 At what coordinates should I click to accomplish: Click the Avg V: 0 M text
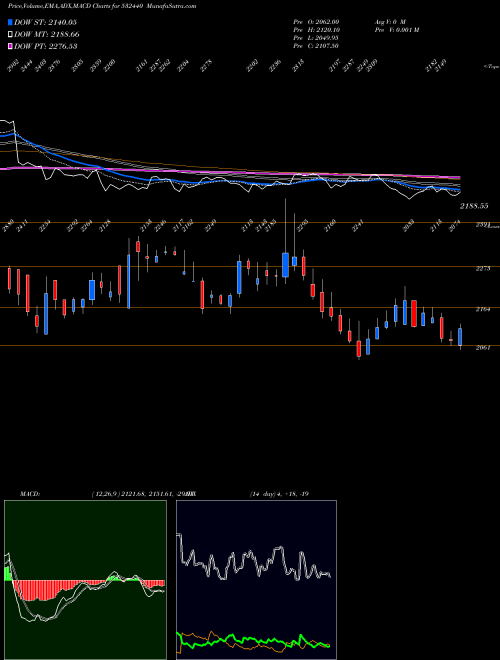(389, 21)
